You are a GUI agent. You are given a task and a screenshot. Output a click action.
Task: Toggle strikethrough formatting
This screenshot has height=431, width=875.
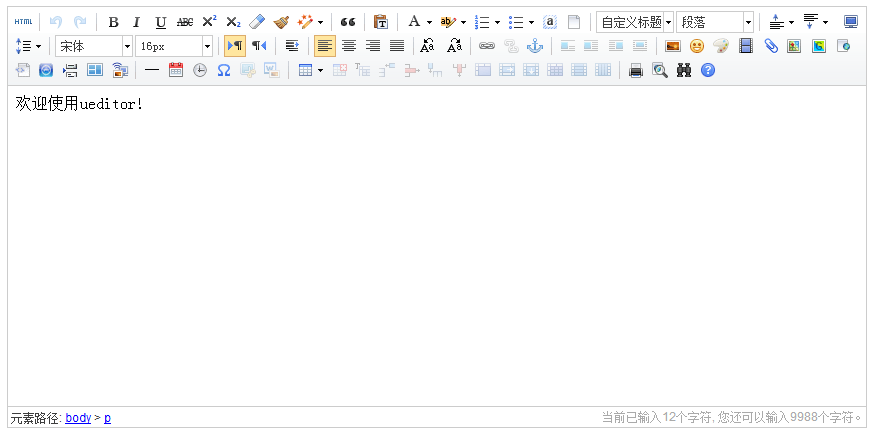[185, 22]
